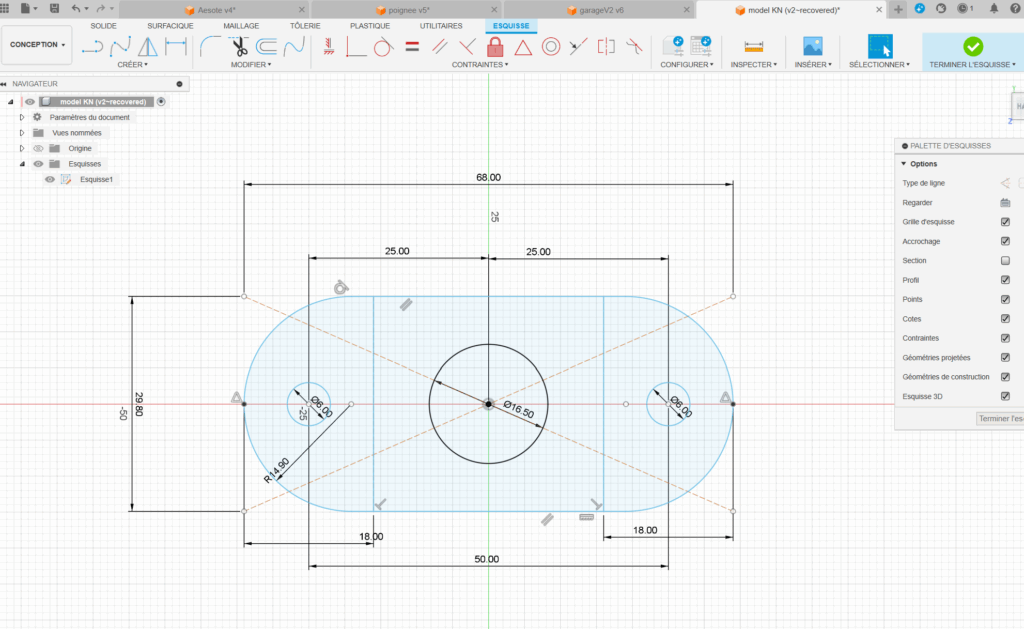
Task: Toggle Géométries projetées checkbox
Action: [1005, 357]
